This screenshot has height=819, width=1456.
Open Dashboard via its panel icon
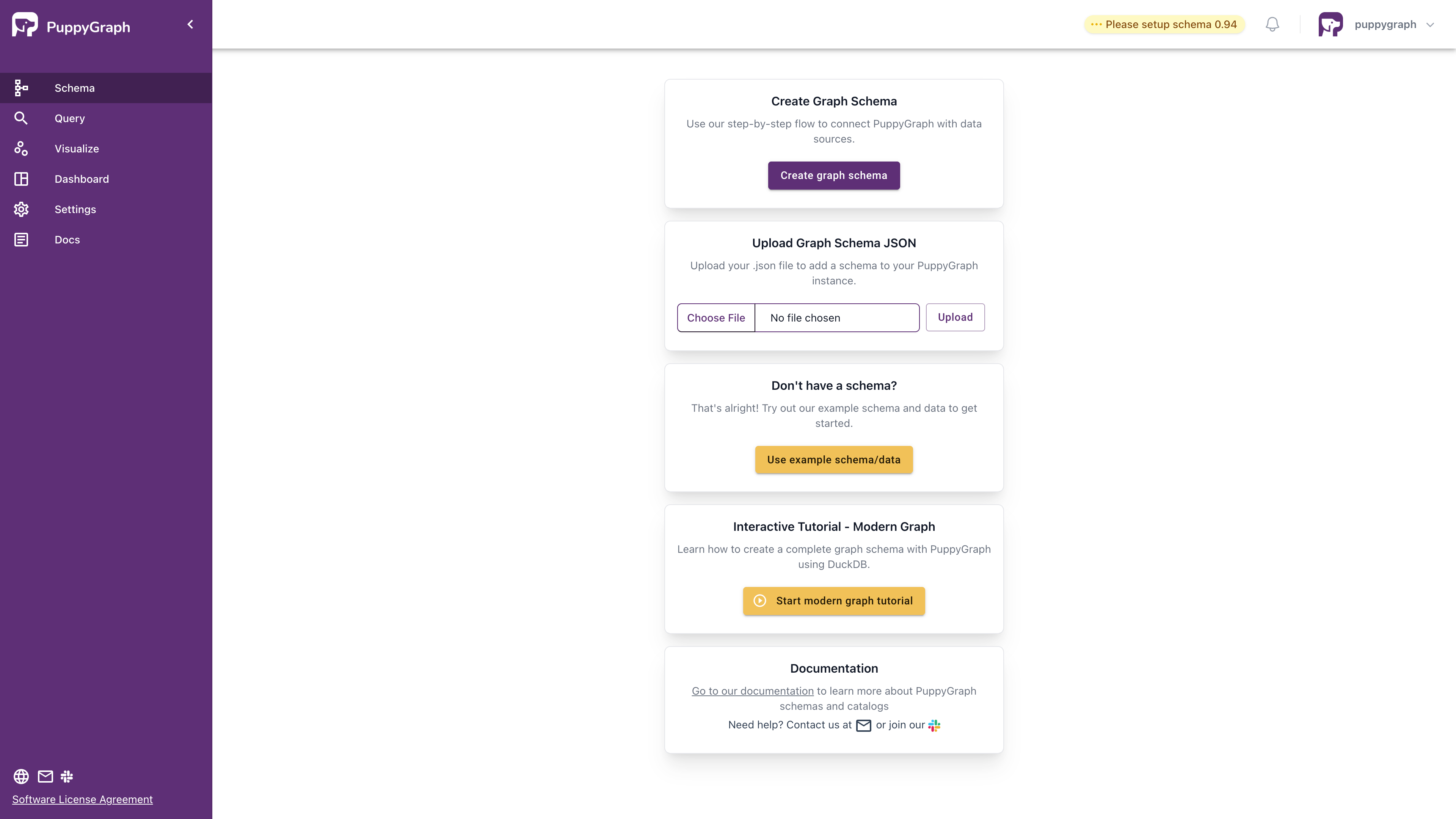pos(21,179)
